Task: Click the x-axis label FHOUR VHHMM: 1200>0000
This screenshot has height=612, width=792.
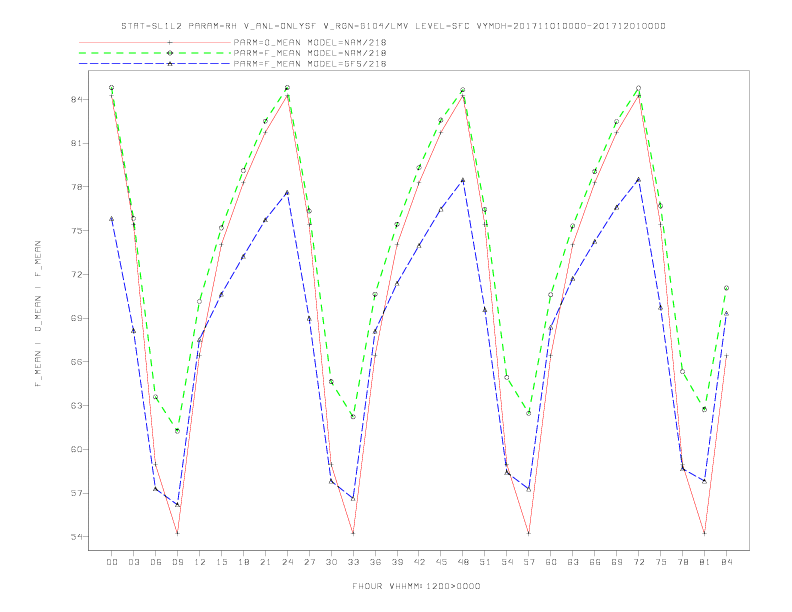Action: coord(416,586)
